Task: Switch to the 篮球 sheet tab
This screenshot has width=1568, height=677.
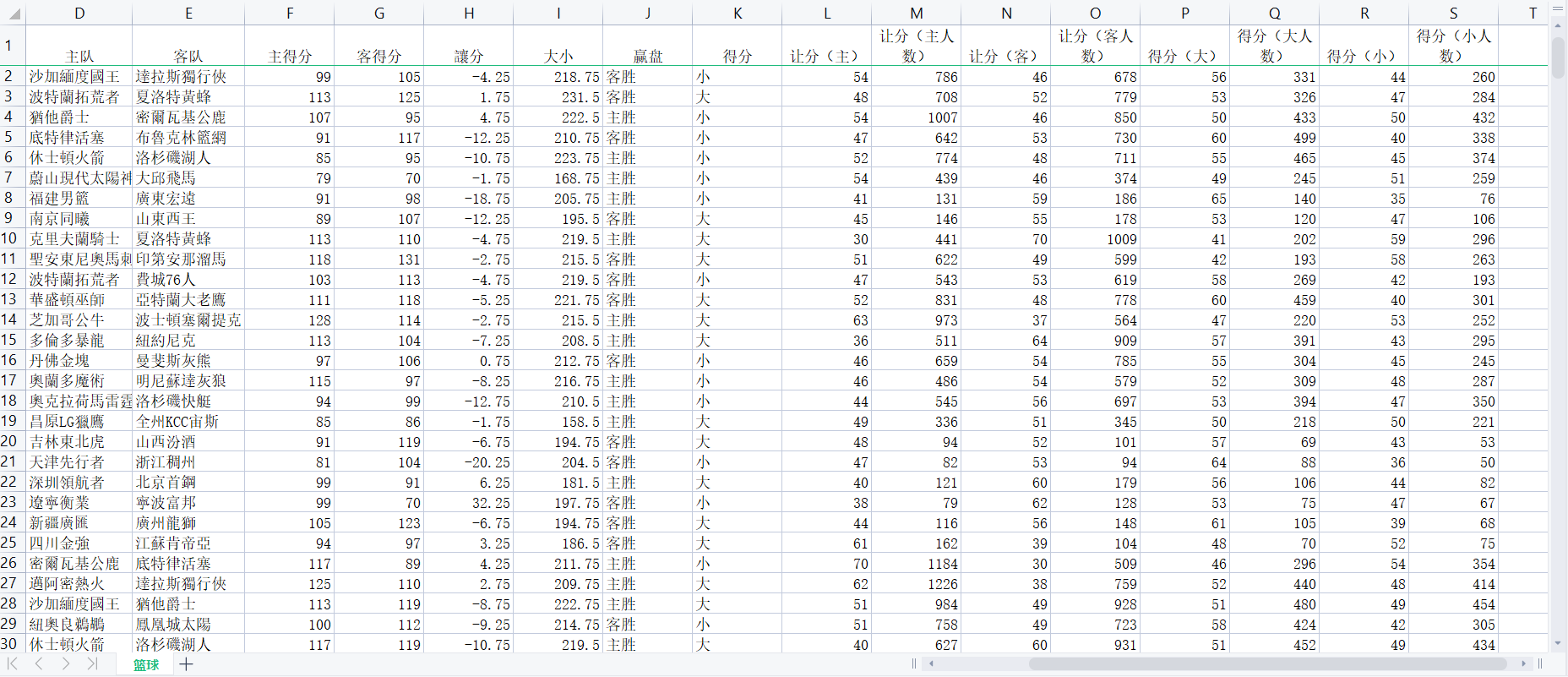Action: (145, 665)
